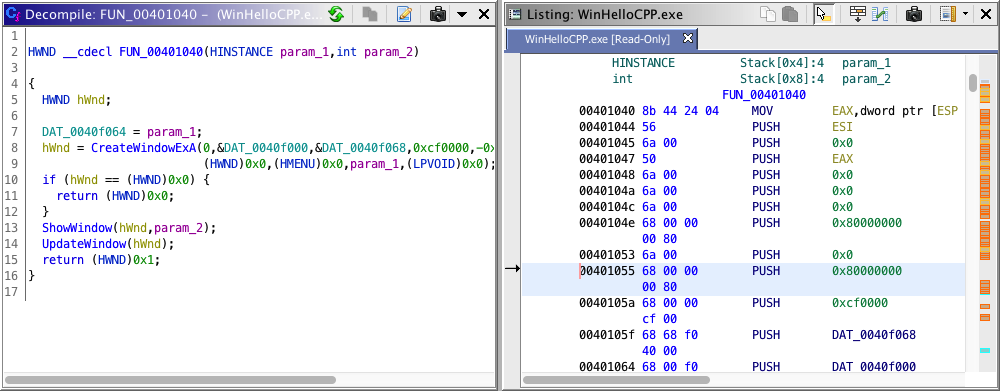Click the Stack[0x8]:4 param_2 entry
This screenshot has height=391, width=1000.
815,79
